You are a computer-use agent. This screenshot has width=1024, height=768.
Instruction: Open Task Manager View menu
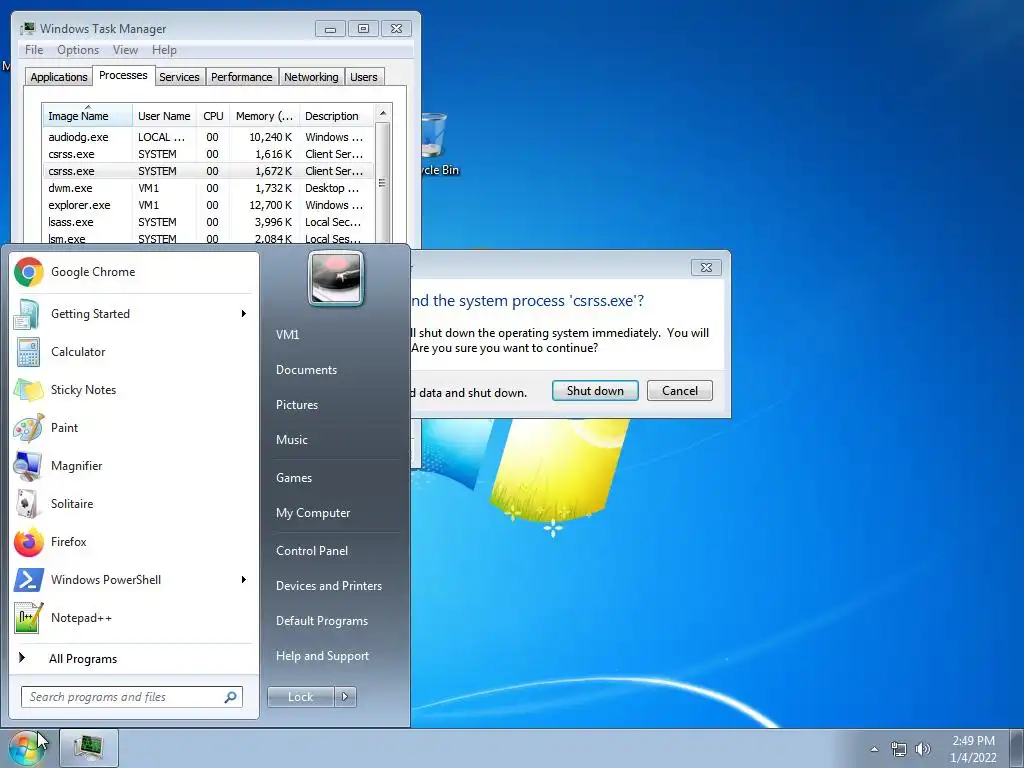coord(125,50)
